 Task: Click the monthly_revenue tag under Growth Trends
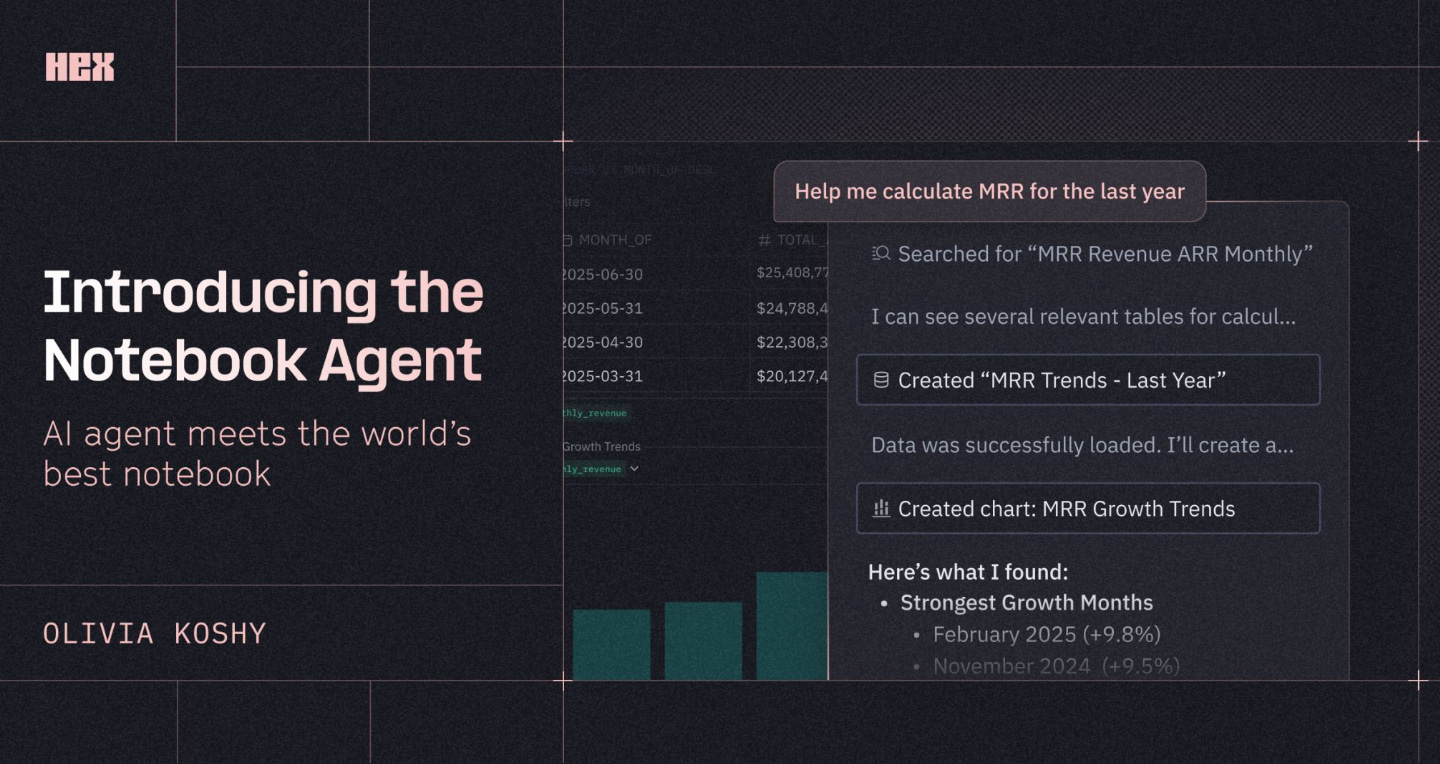pos(594,468)
